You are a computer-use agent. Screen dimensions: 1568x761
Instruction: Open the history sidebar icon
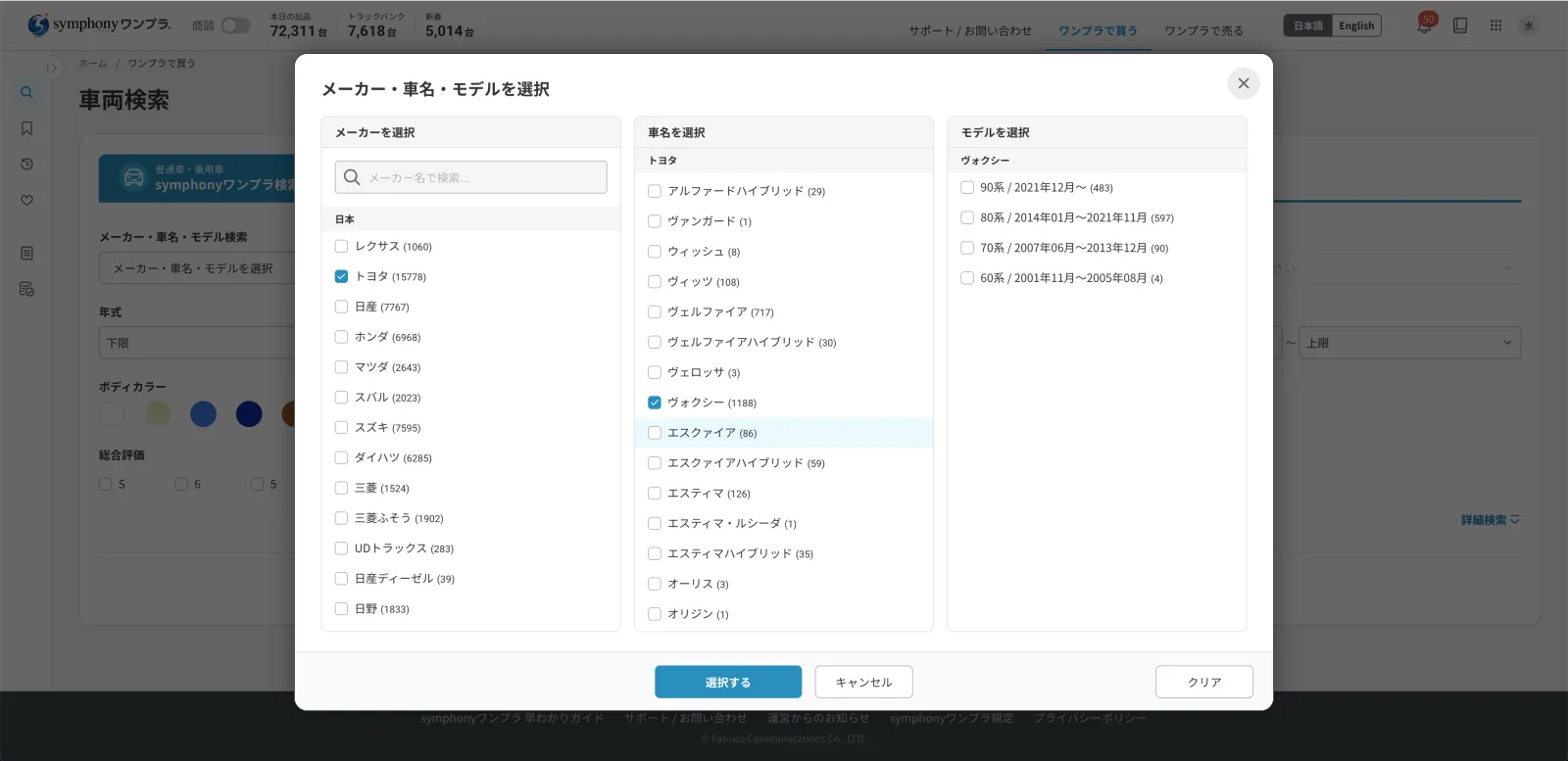26,165
